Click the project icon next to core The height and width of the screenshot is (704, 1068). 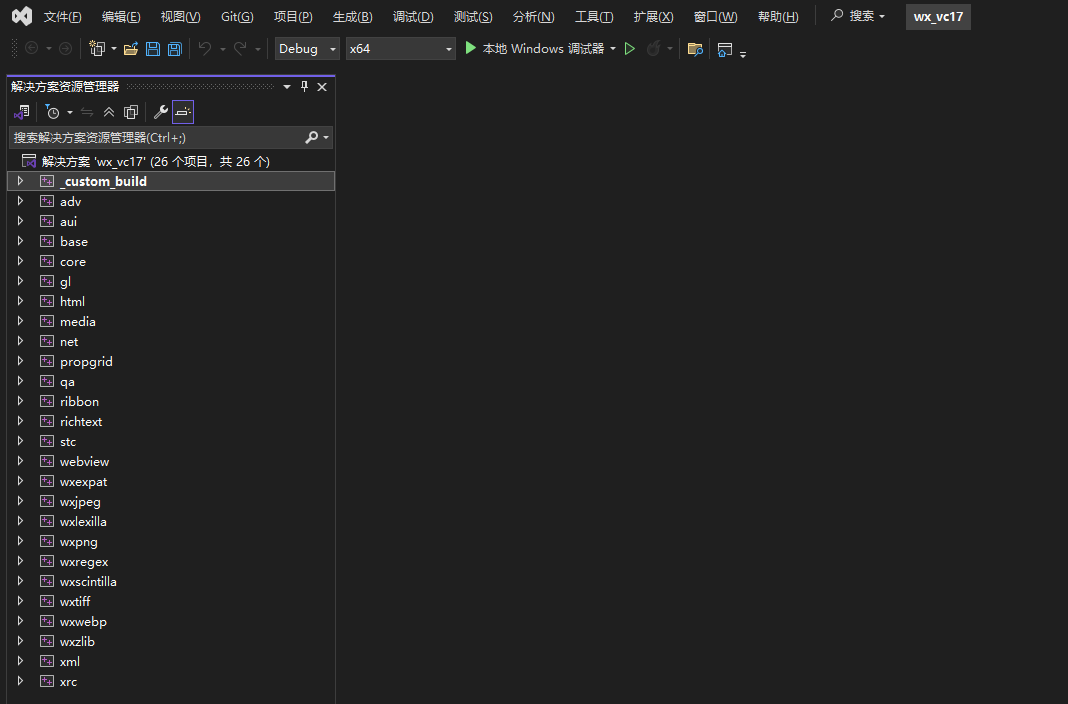coord(47,261)
